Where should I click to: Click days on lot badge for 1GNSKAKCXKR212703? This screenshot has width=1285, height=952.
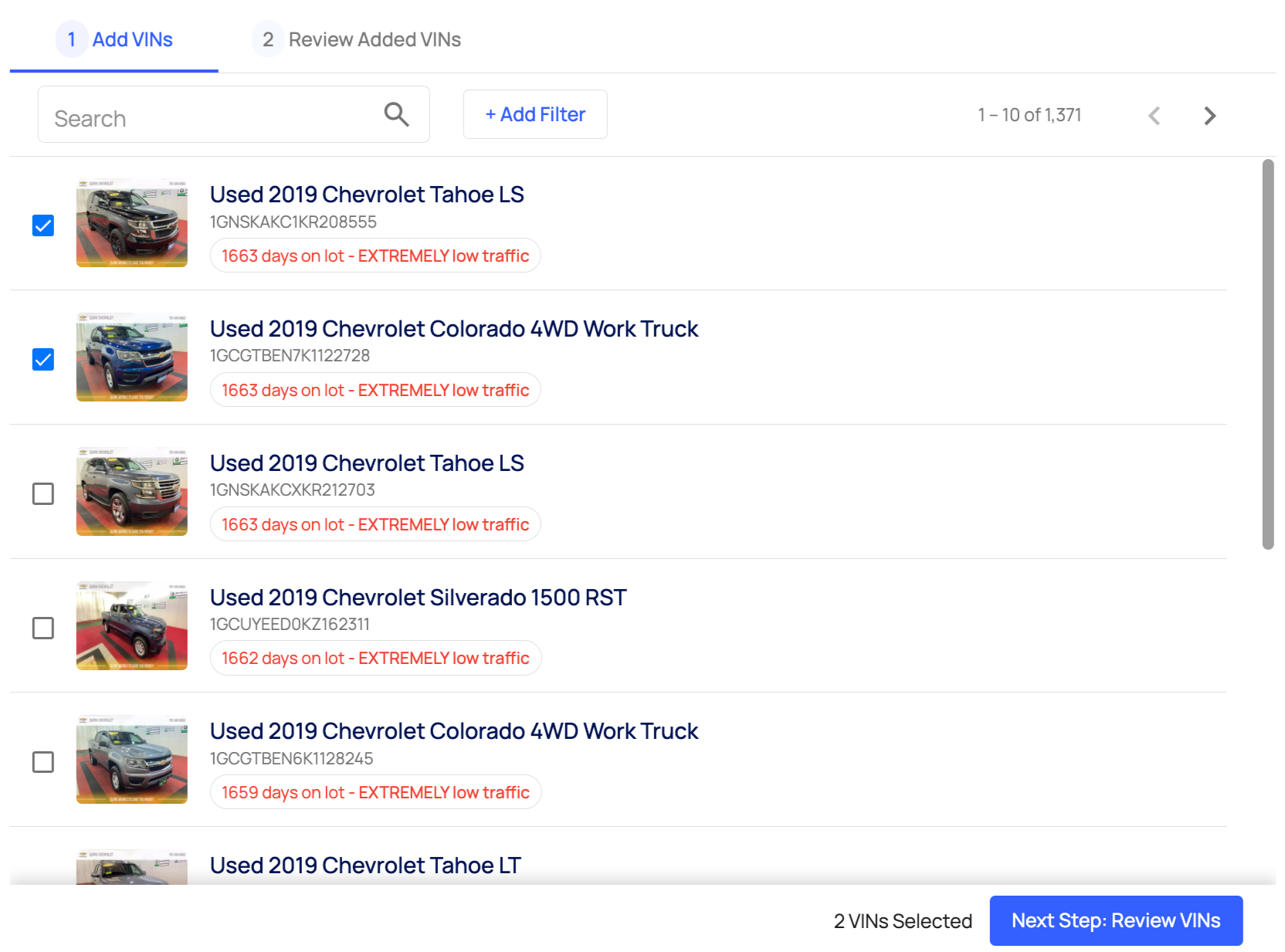pyautogui.click(x=375, y=524)
